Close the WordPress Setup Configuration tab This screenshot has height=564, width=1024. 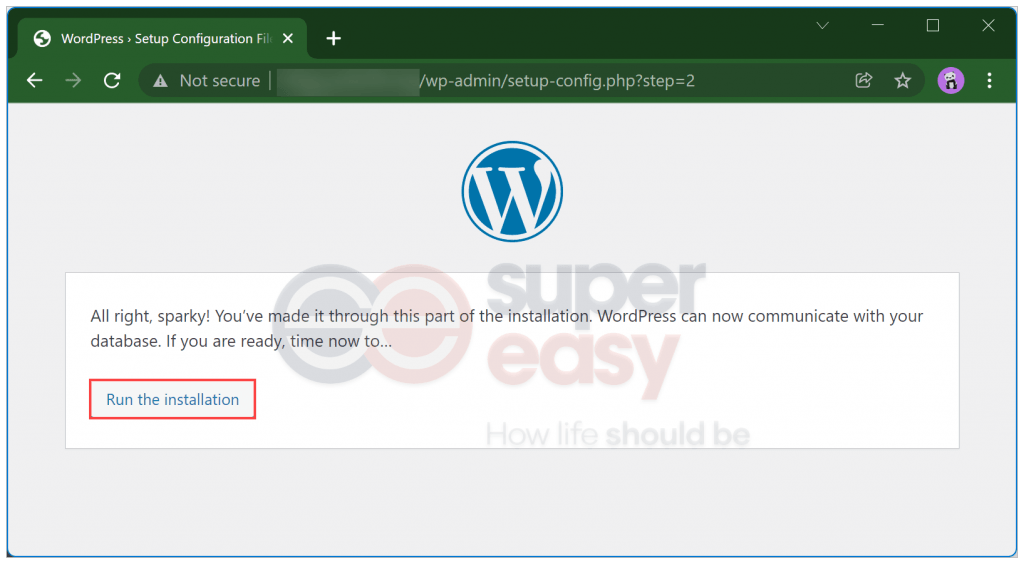[x=287, y=39]
